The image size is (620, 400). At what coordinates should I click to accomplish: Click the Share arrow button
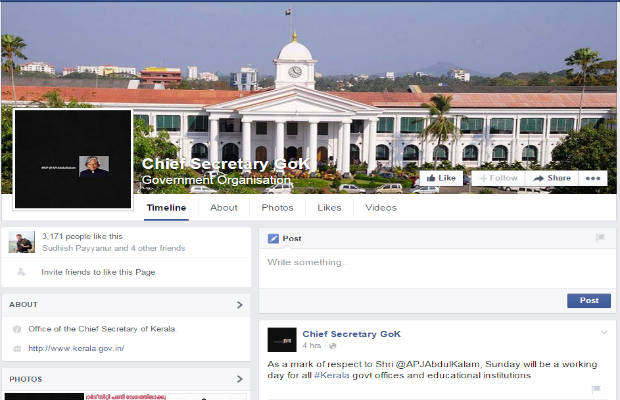click(x=552, y=178)
